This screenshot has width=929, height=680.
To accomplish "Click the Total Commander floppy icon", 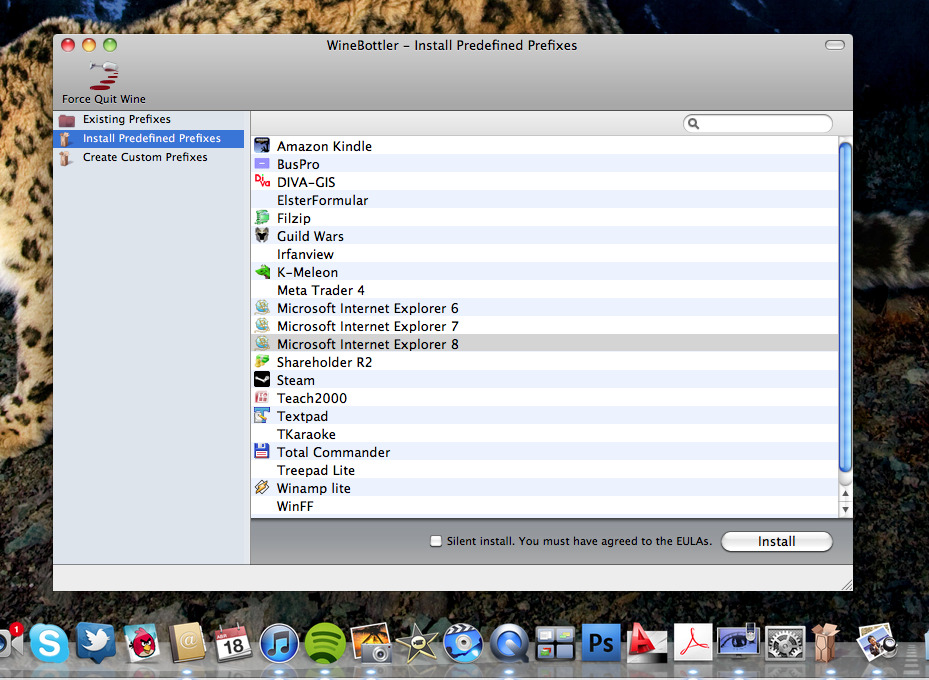I will [262, 452].
